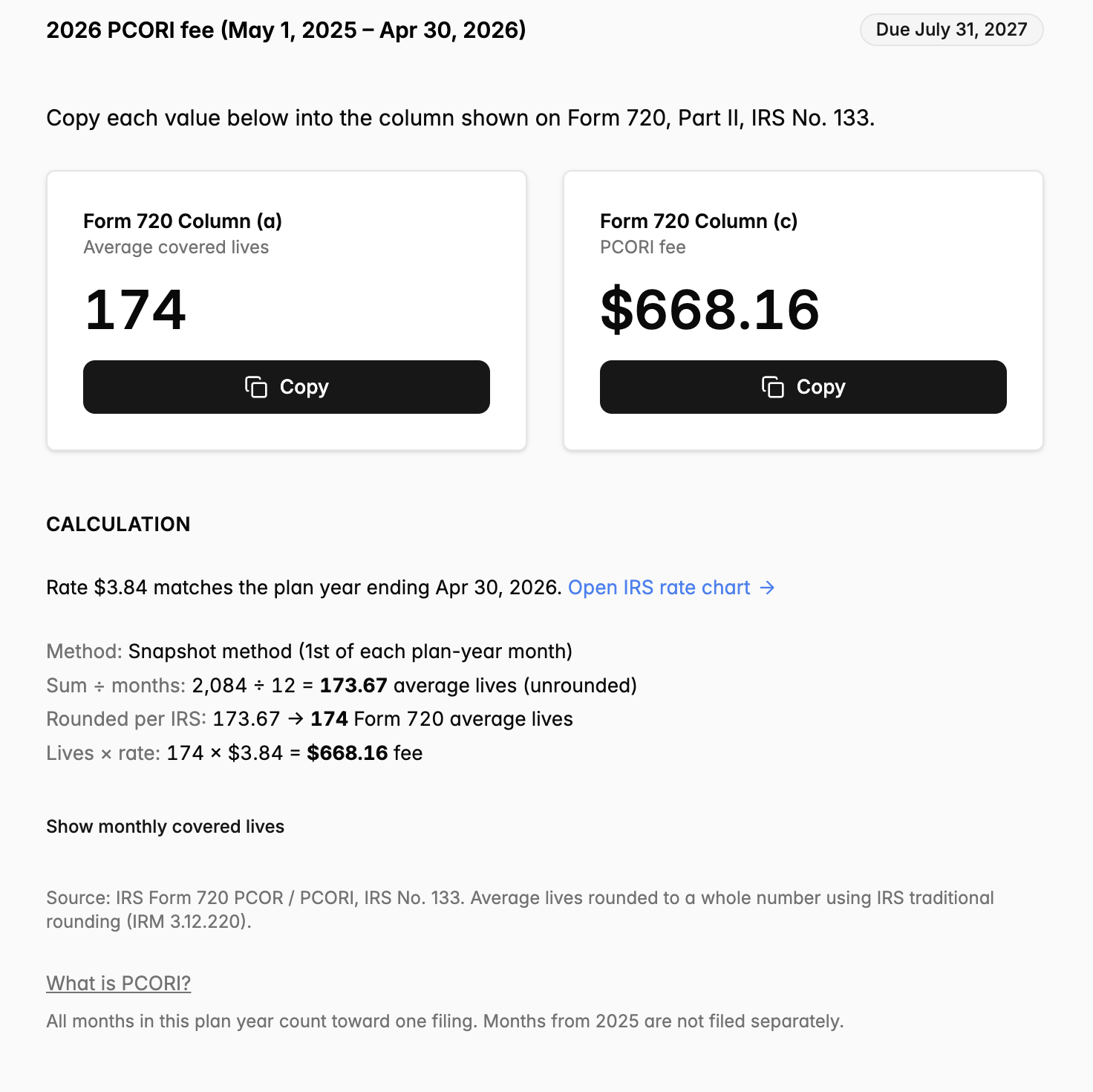Viewport: 1093px width, 1092px height.
Task: Expand Show monthly covered lives
Action: 165,827
